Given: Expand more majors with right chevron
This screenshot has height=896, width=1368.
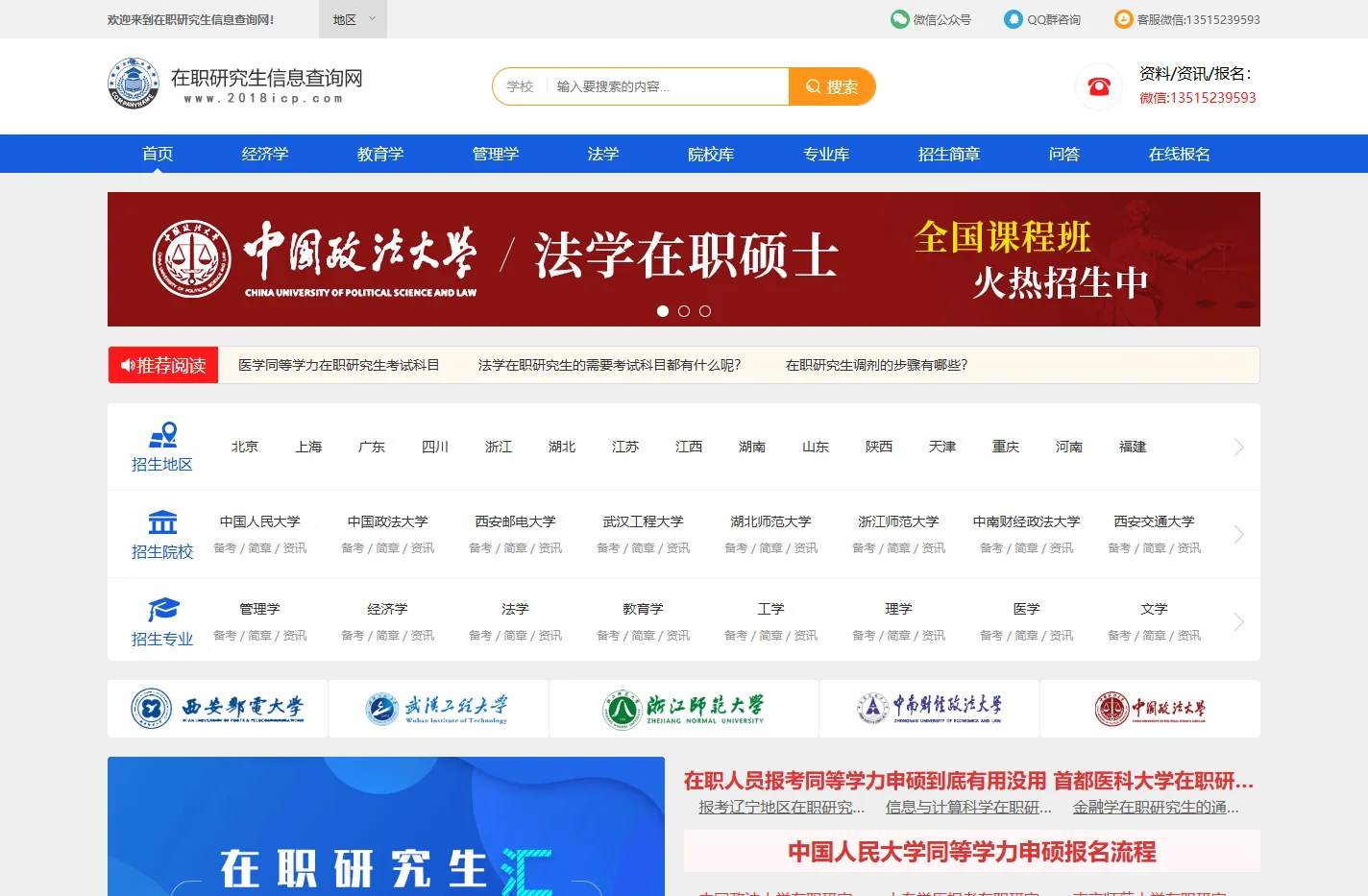Looking at the screenshot, I should [x=1238, y=622].
